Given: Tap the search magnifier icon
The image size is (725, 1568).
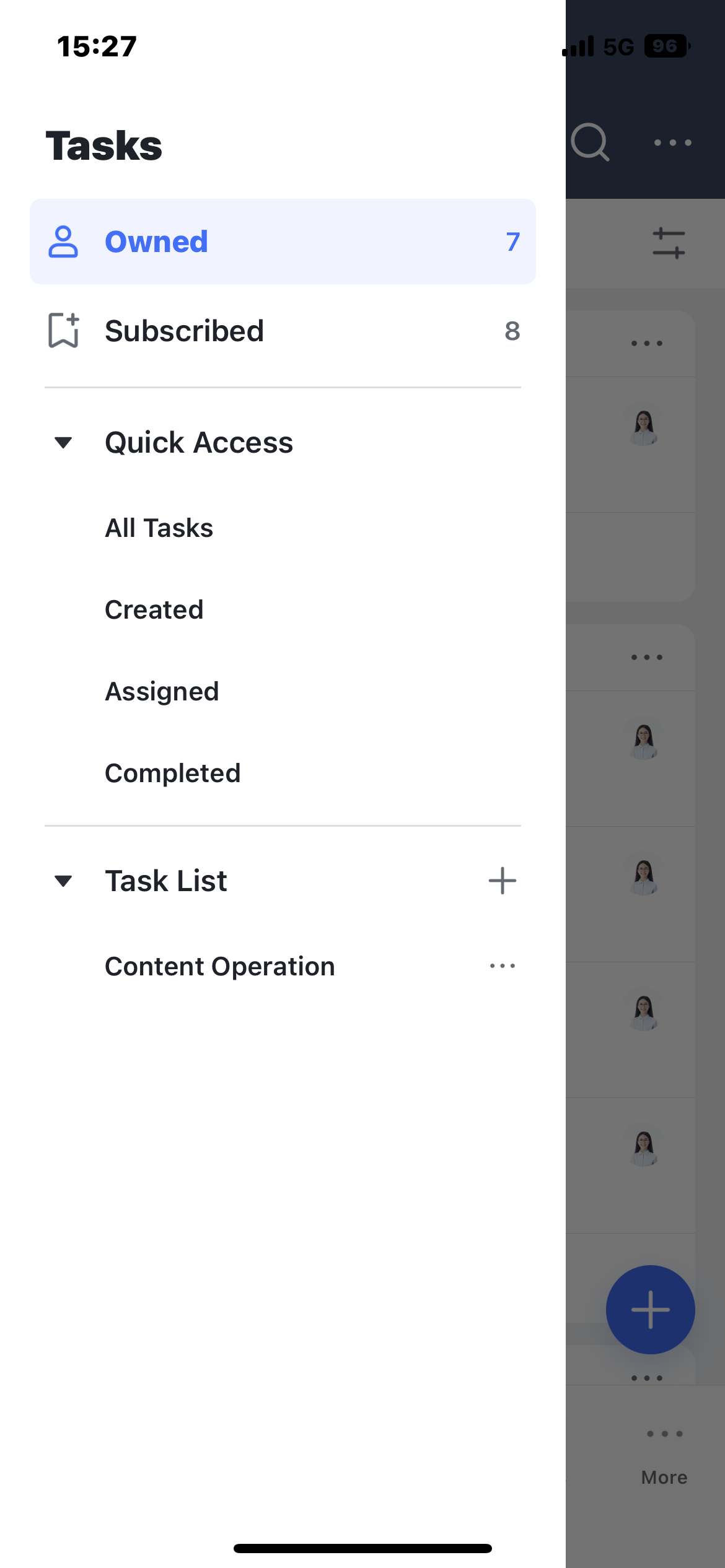Looking at the screenshot, I should click(x=590, y=142).
